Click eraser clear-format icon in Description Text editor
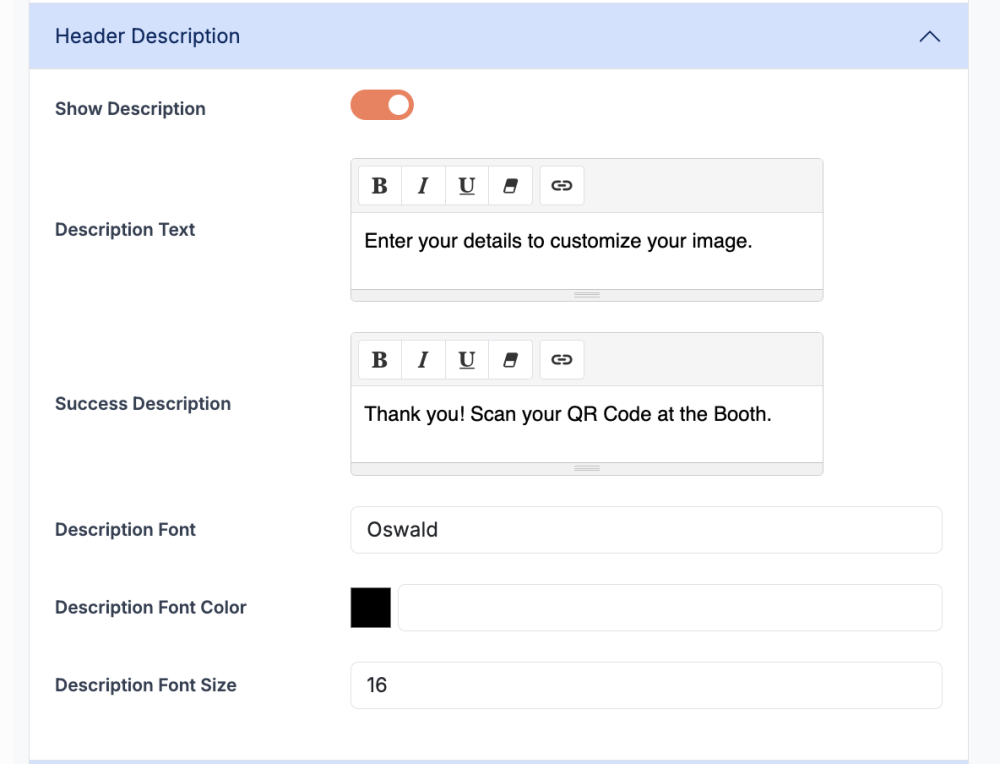This screenshot has height=764, width=1000. click(510, 186)
